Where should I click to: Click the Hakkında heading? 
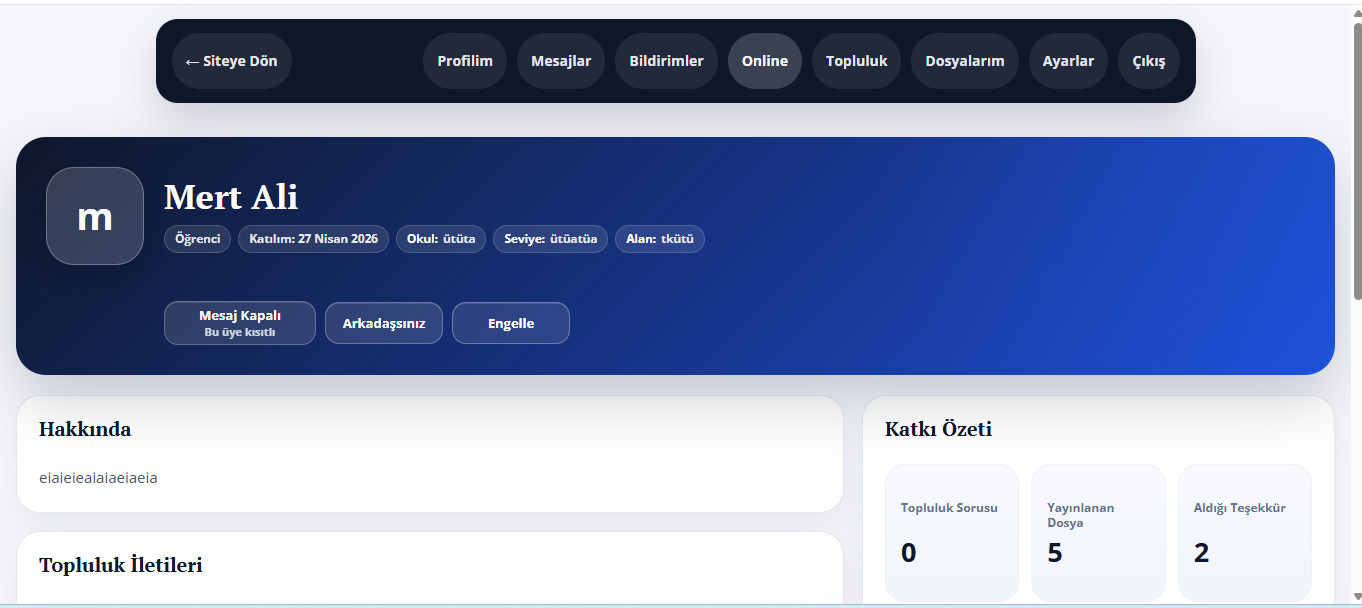click(x=85, y=429)
